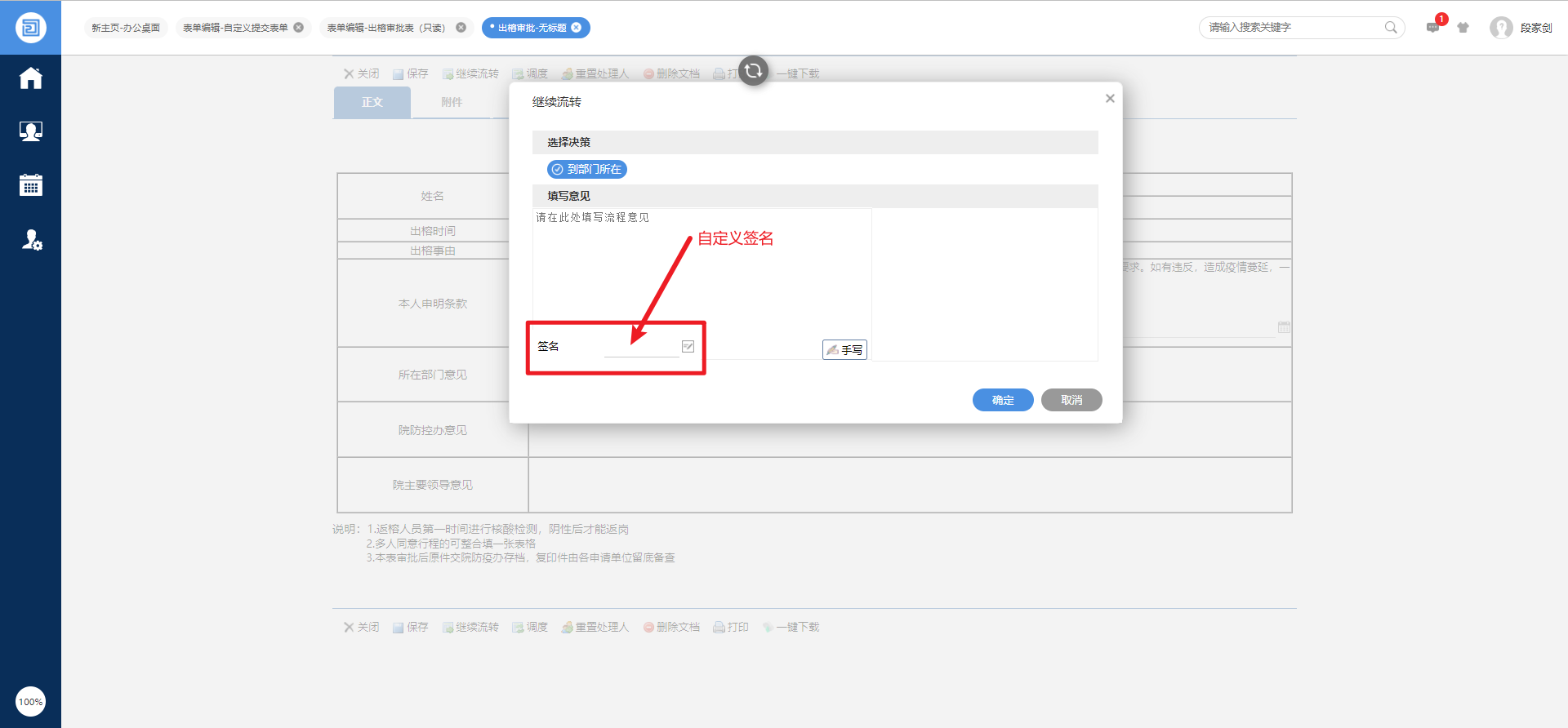Click 调度 in the top form toolbar
The width and height of the screenshot is (1568, 728).
530,73
